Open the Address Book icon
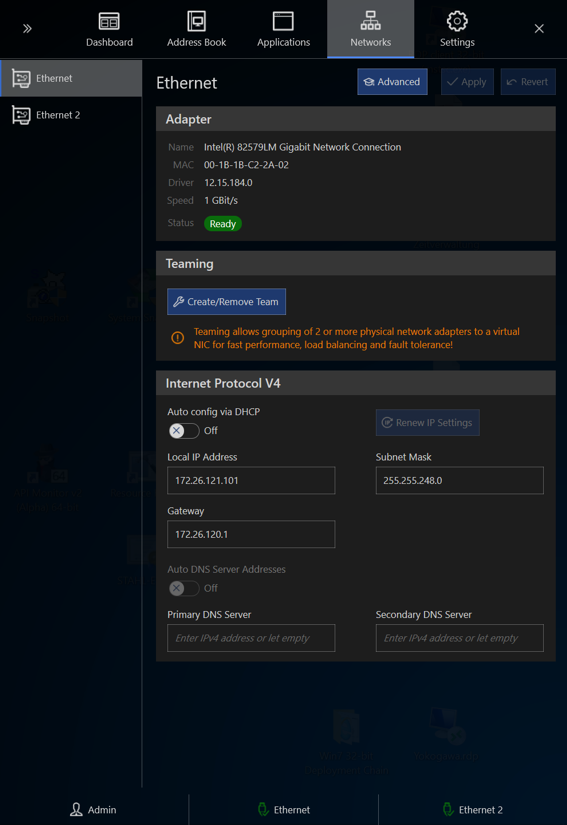This screenshot has width=567, height=825. pyautogui.click(x=196, y=22)
